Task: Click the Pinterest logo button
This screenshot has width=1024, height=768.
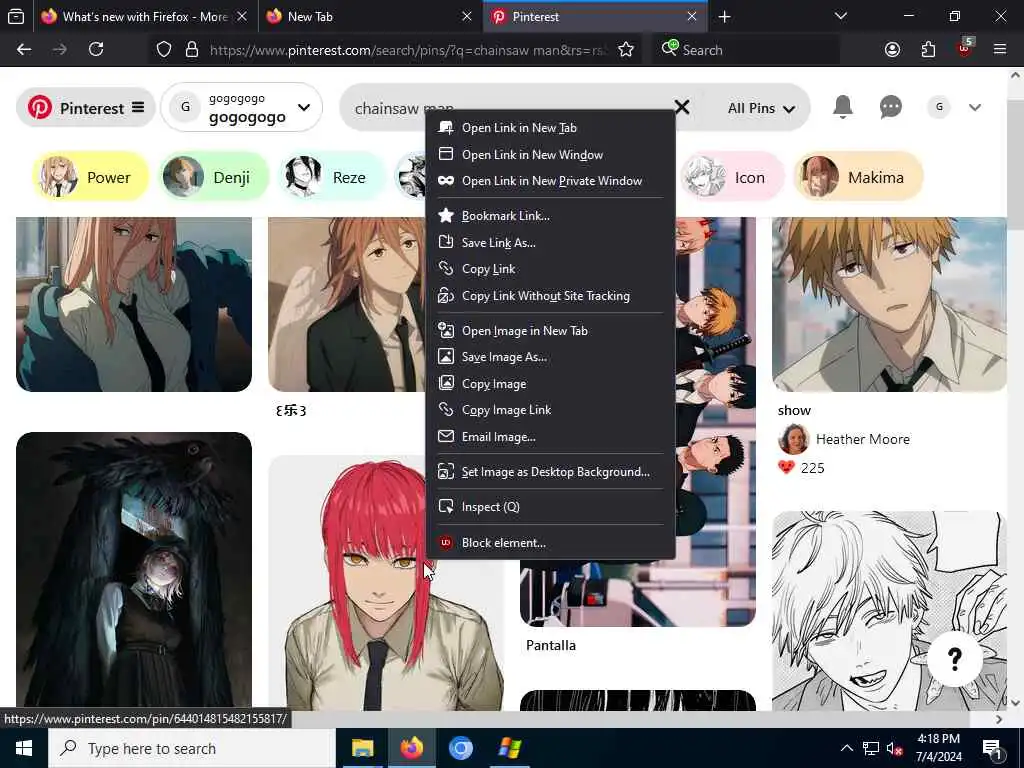Action: point(86,108)
